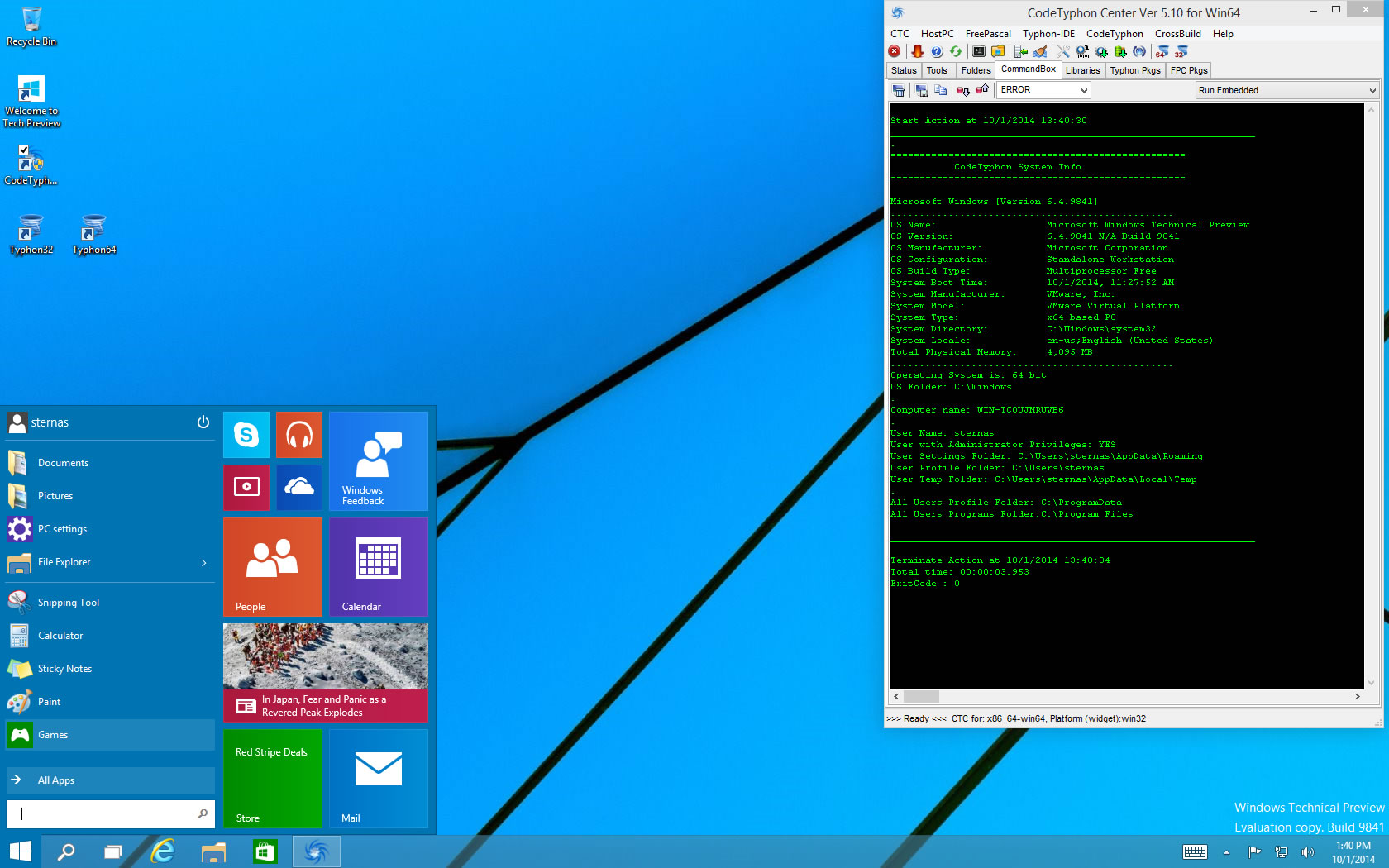Image resolution: width=1389 pixels, height=868 pixels.
Task: Launch Snipping Tool from the Start menu
Action: click(111, 603)
